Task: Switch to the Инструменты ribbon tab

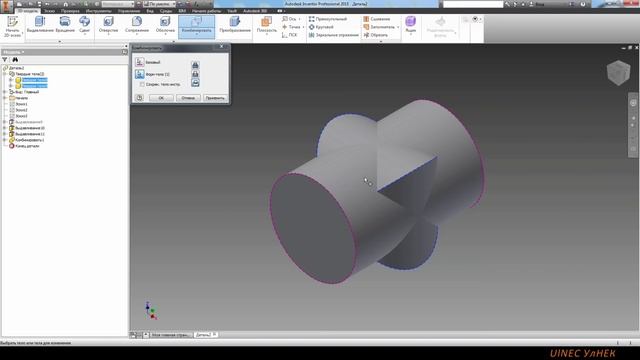Action: (99, 11)
